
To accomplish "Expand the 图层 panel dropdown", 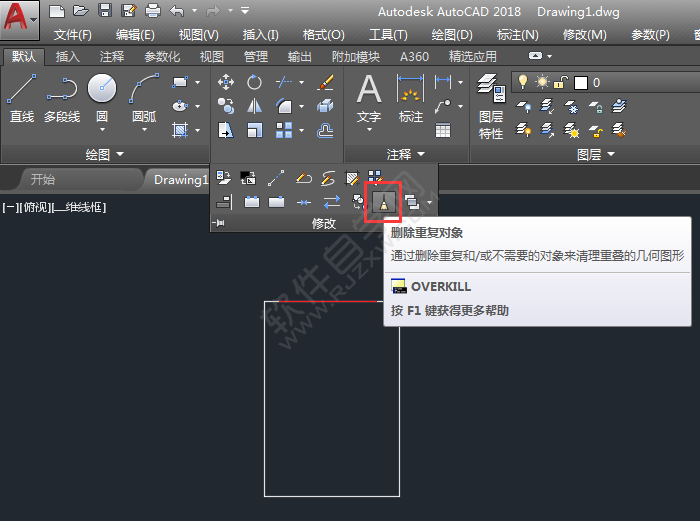I will coord(596,154).
